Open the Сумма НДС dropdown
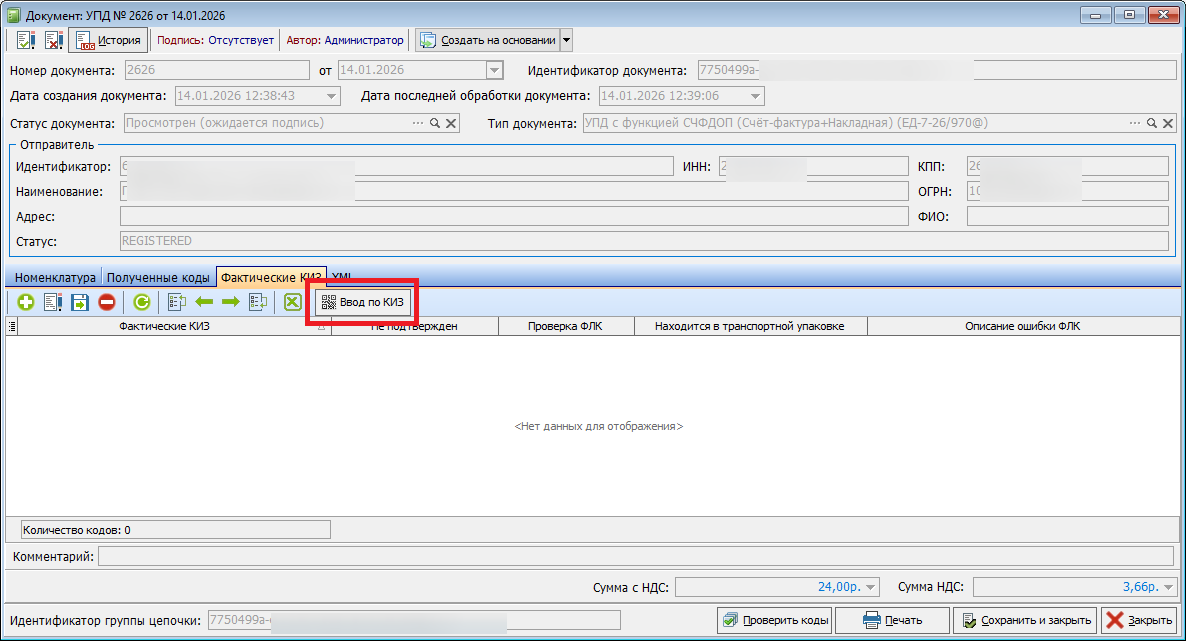Screen dimensions: 1186x641 coord(1164,587)
